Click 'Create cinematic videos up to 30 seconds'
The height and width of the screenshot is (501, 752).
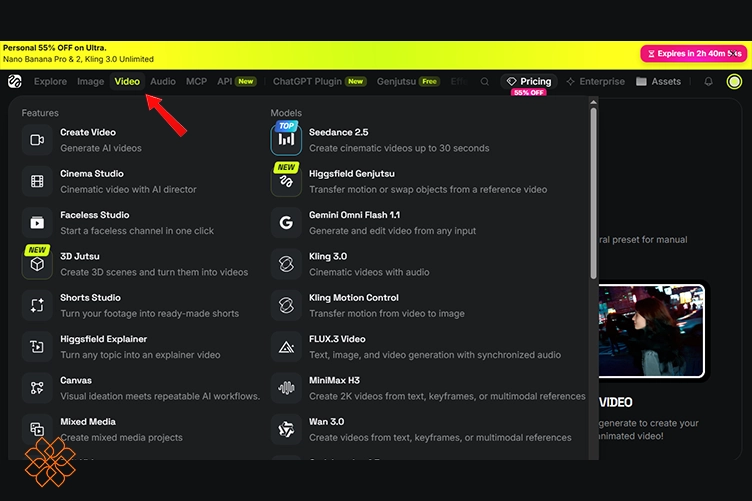click(x=399, y=148)
